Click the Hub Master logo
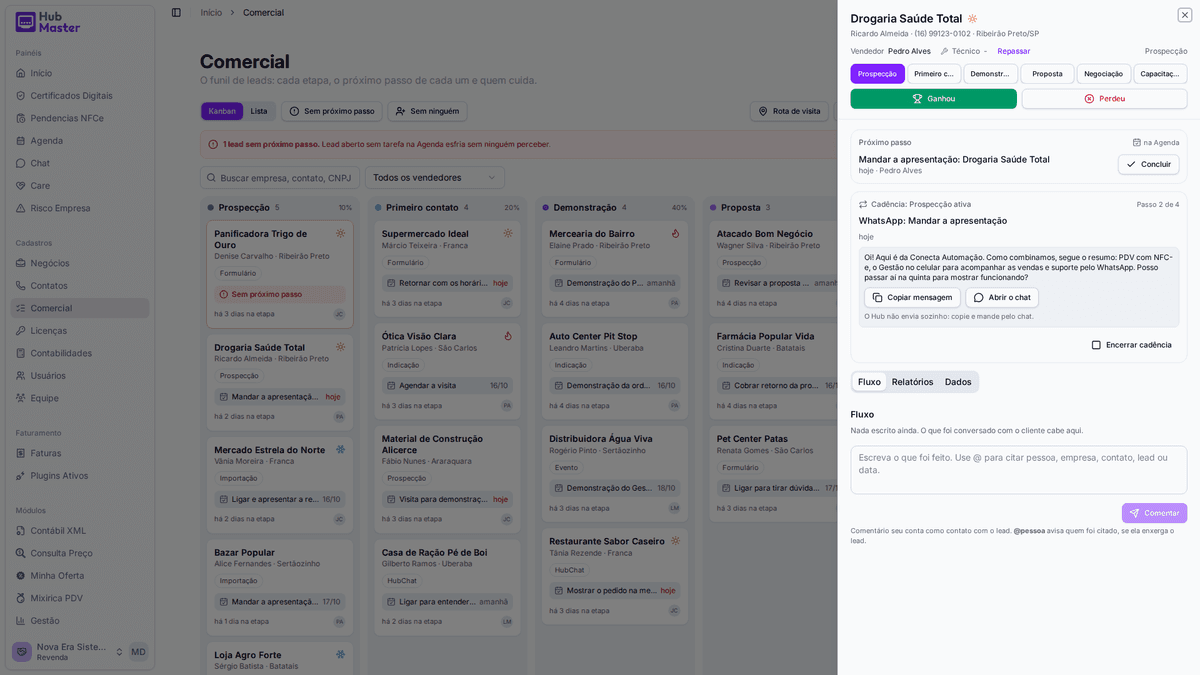The image size is (1200, 675). pyautogui.click(x=48, y=22)
